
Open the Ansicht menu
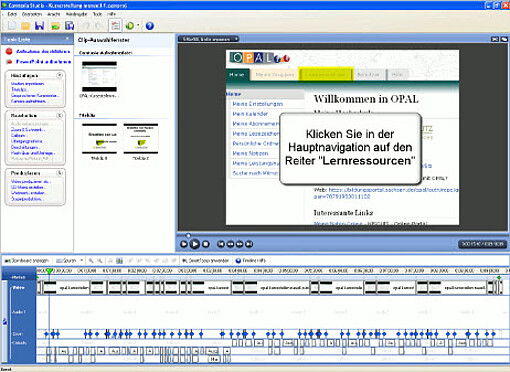pos(54,14)
